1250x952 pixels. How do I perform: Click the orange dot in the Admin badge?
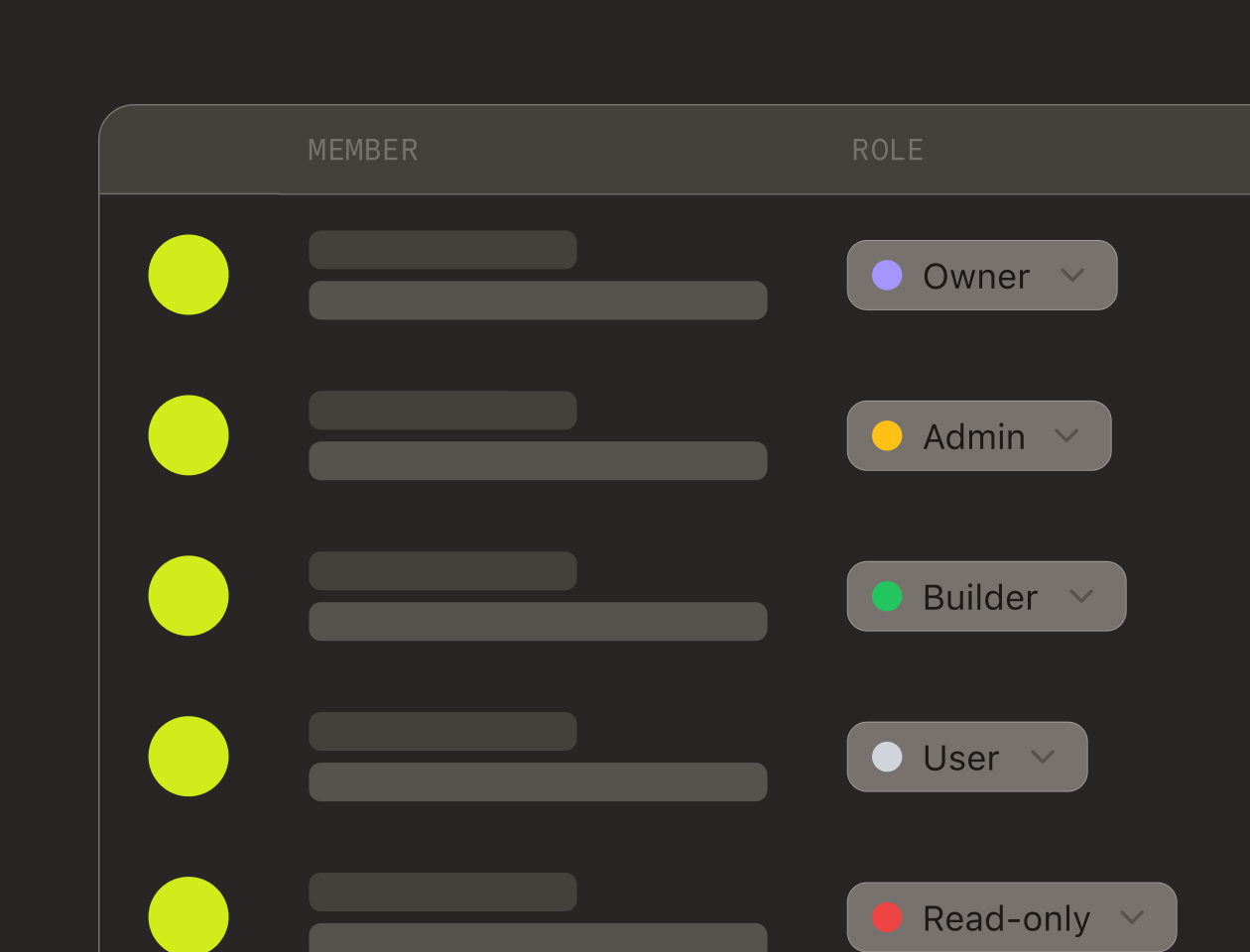[887, 435]
